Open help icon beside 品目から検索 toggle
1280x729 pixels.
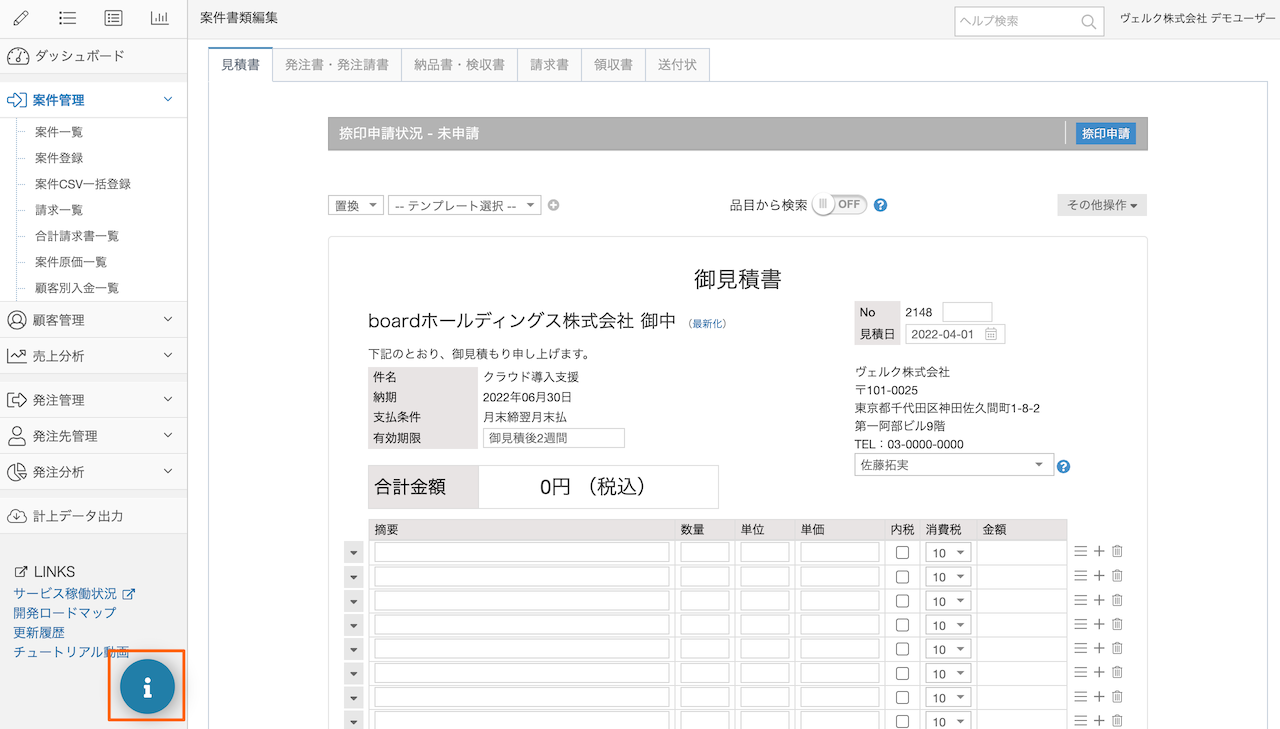coord(880,205)
